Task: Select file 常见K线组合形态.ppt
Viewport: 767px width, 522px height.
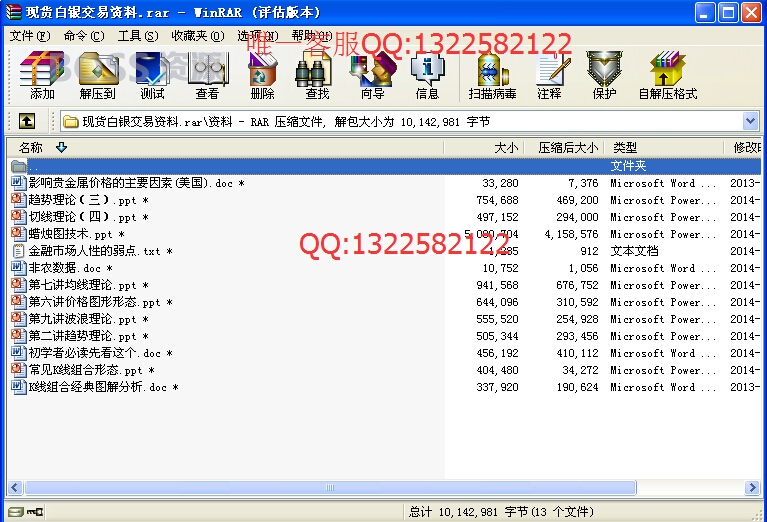Action: (91, 370)
